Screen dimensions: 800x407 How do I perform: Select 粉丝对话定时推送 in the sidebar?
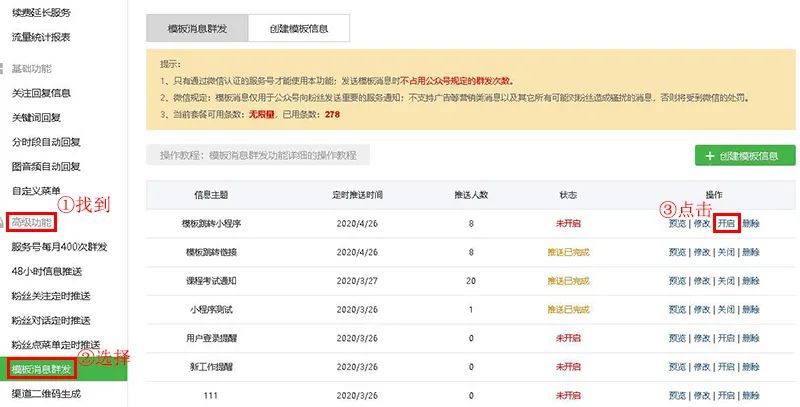[51, 320]
